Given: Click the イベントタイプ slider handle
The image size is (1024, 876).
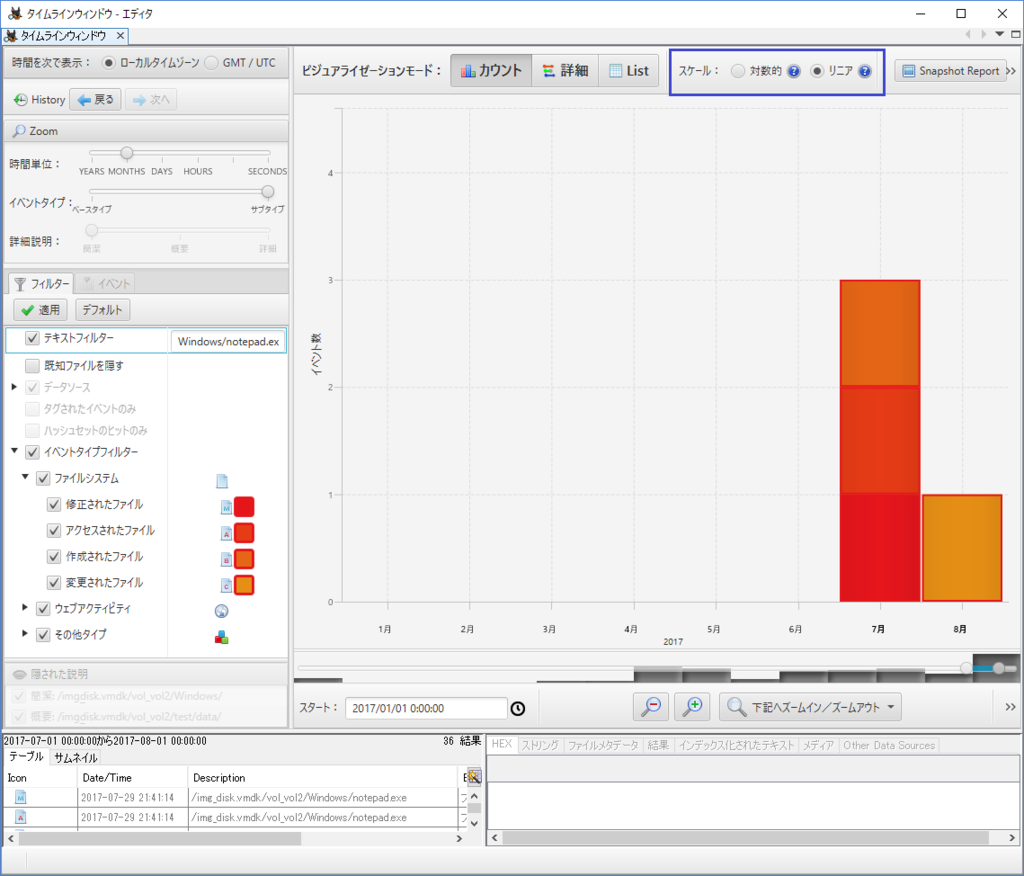Looking at the screenshot, I should click(268, 192).
